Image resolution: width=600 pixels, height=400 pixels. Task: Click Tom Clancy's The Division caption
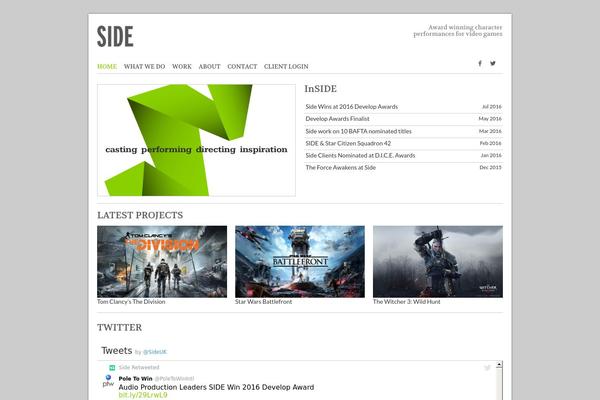pyautogui.click(x=131, y=302)
